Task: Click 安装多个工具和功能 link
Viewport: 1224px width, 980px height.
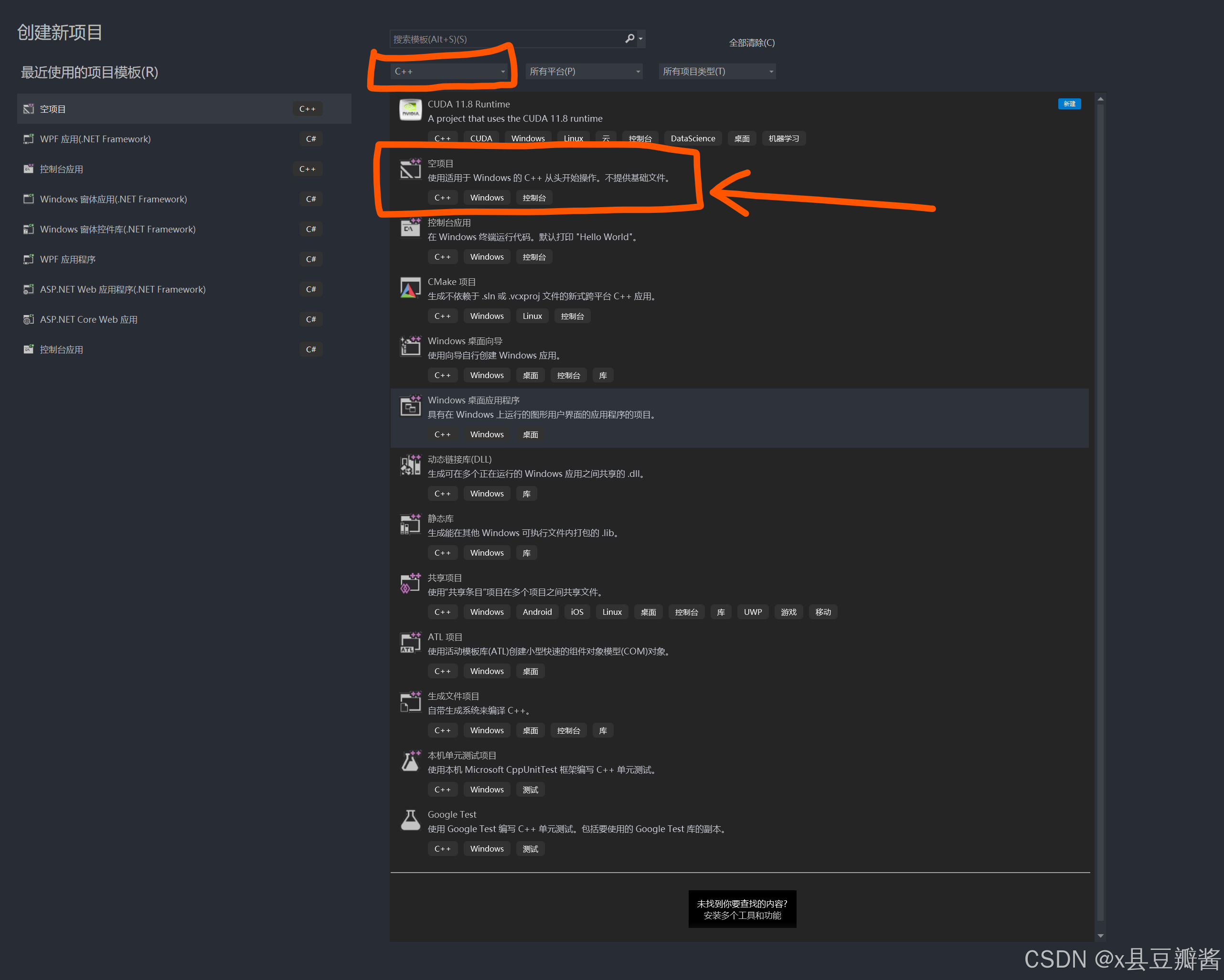Action: (x=742, y=915)
